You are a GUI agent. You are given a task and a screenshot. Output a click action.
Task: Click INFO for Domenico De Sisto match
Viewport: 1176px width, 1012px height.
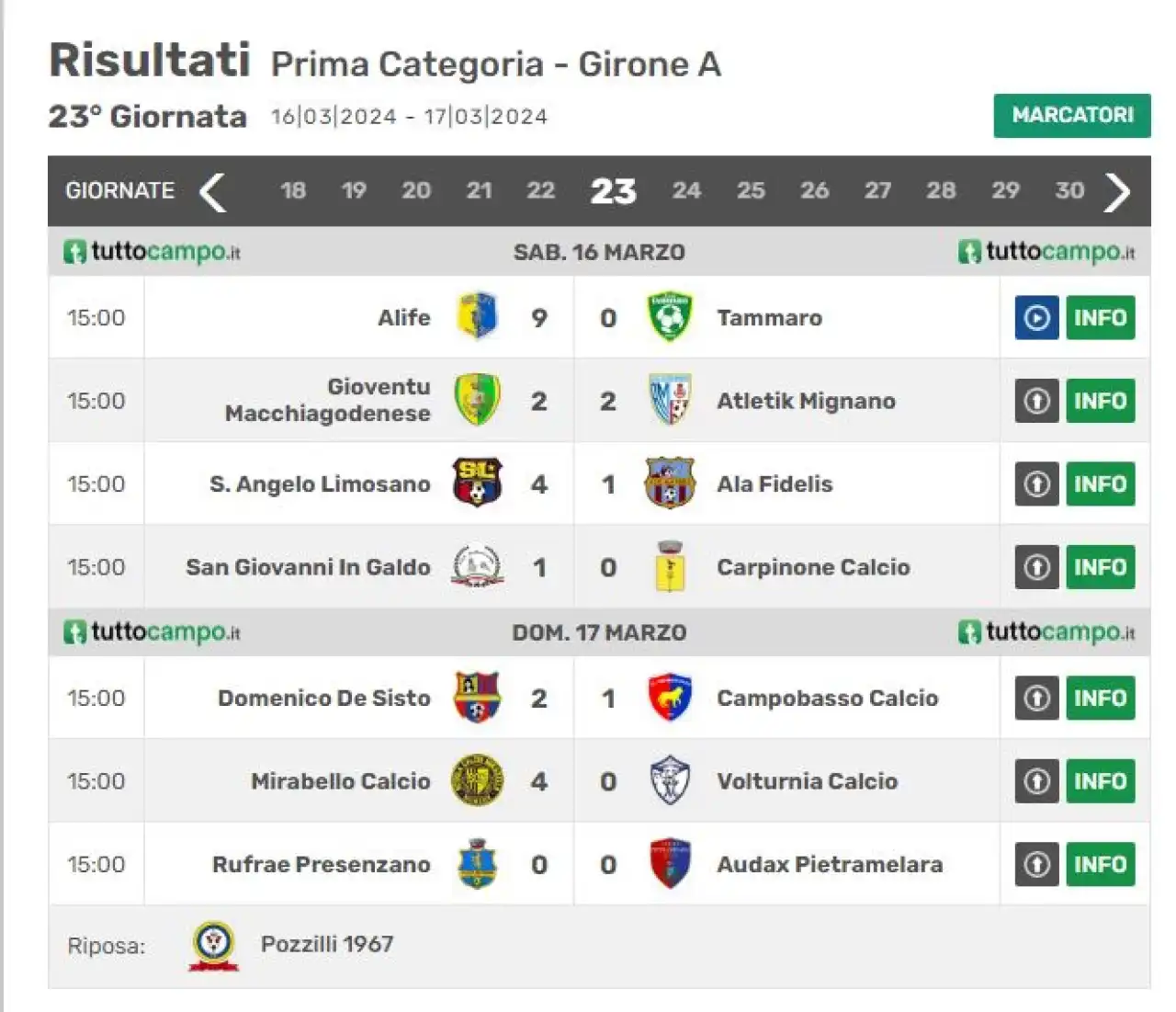point(1101,699)
